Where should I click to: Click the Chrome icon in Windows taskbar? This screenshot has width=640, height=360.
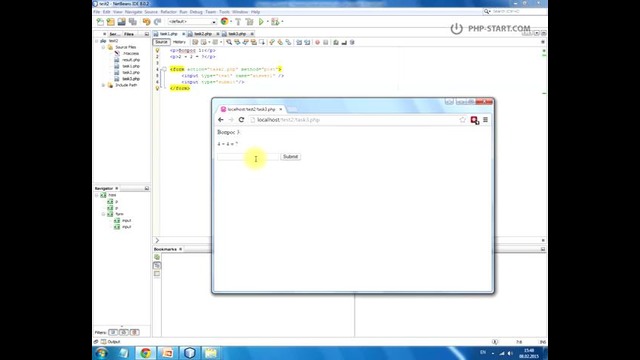(145, 353)
